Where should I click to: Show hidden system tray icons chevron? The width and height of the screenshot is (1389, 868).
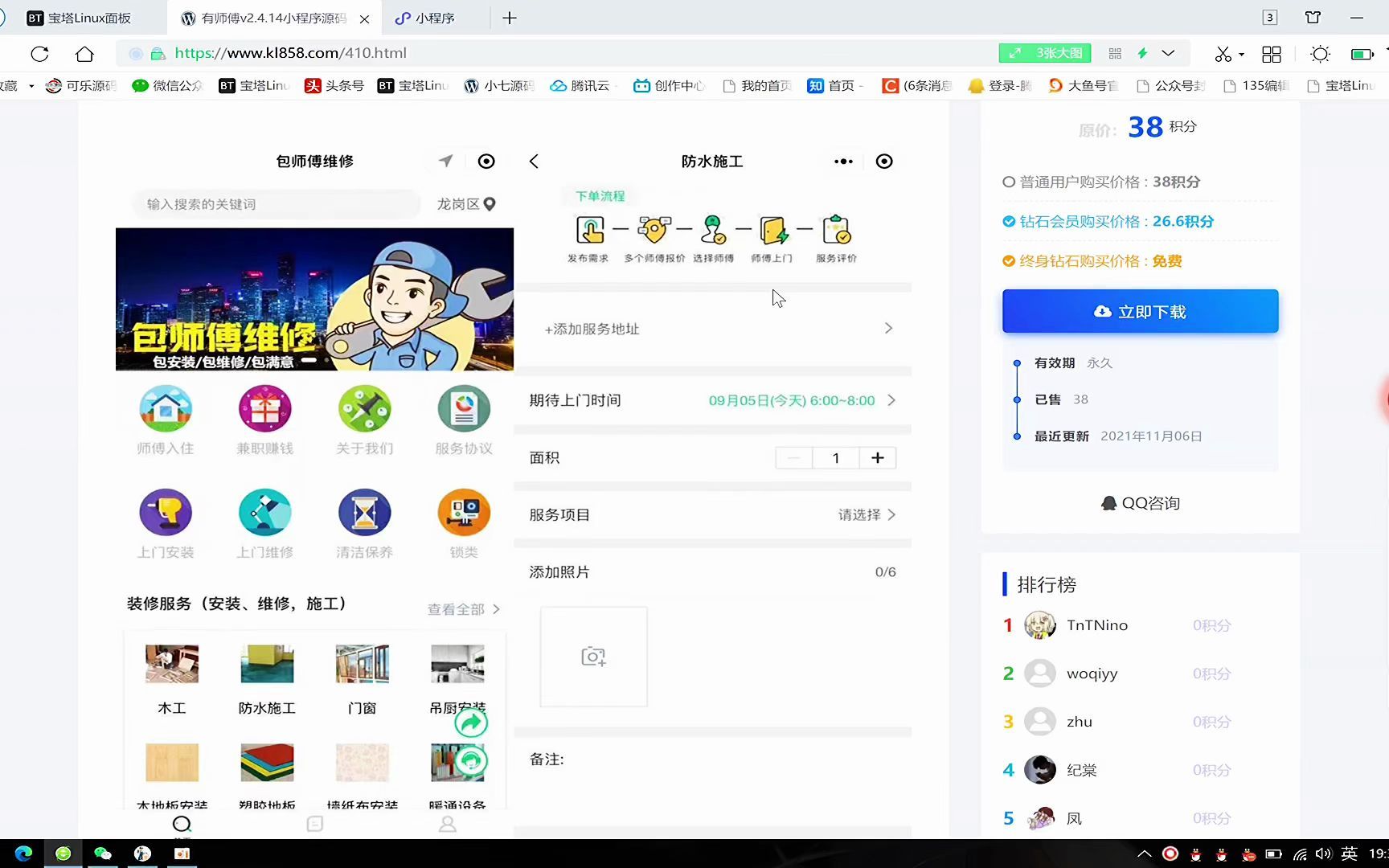coord(1144,854)
